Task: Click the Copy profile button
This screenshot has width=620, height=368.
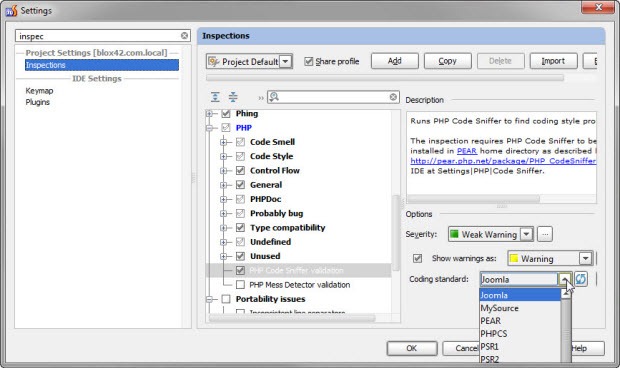Action: tap(448, 61)
